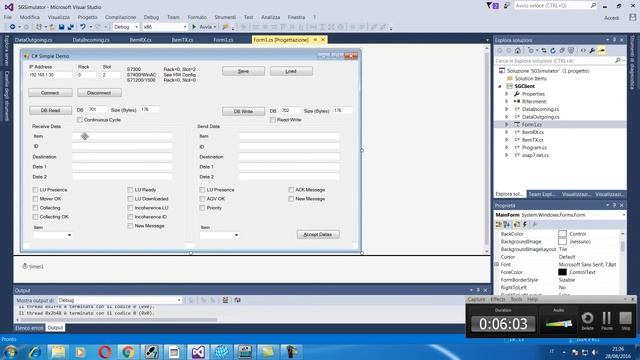The image size is (640, 360).
Task: Click Refresh icon in Esplora soluzioni toolbar
Action: [553, 51]
